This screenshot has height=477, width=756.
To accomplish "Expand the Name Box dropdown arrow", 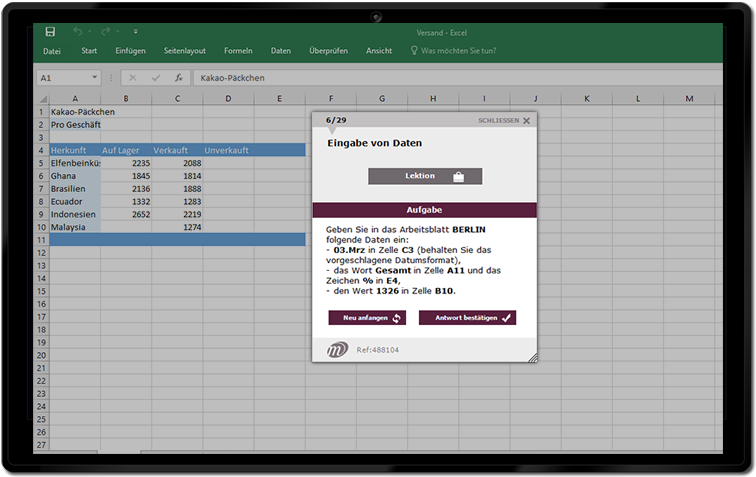I will pyautogui.click(x=95, y=77).
